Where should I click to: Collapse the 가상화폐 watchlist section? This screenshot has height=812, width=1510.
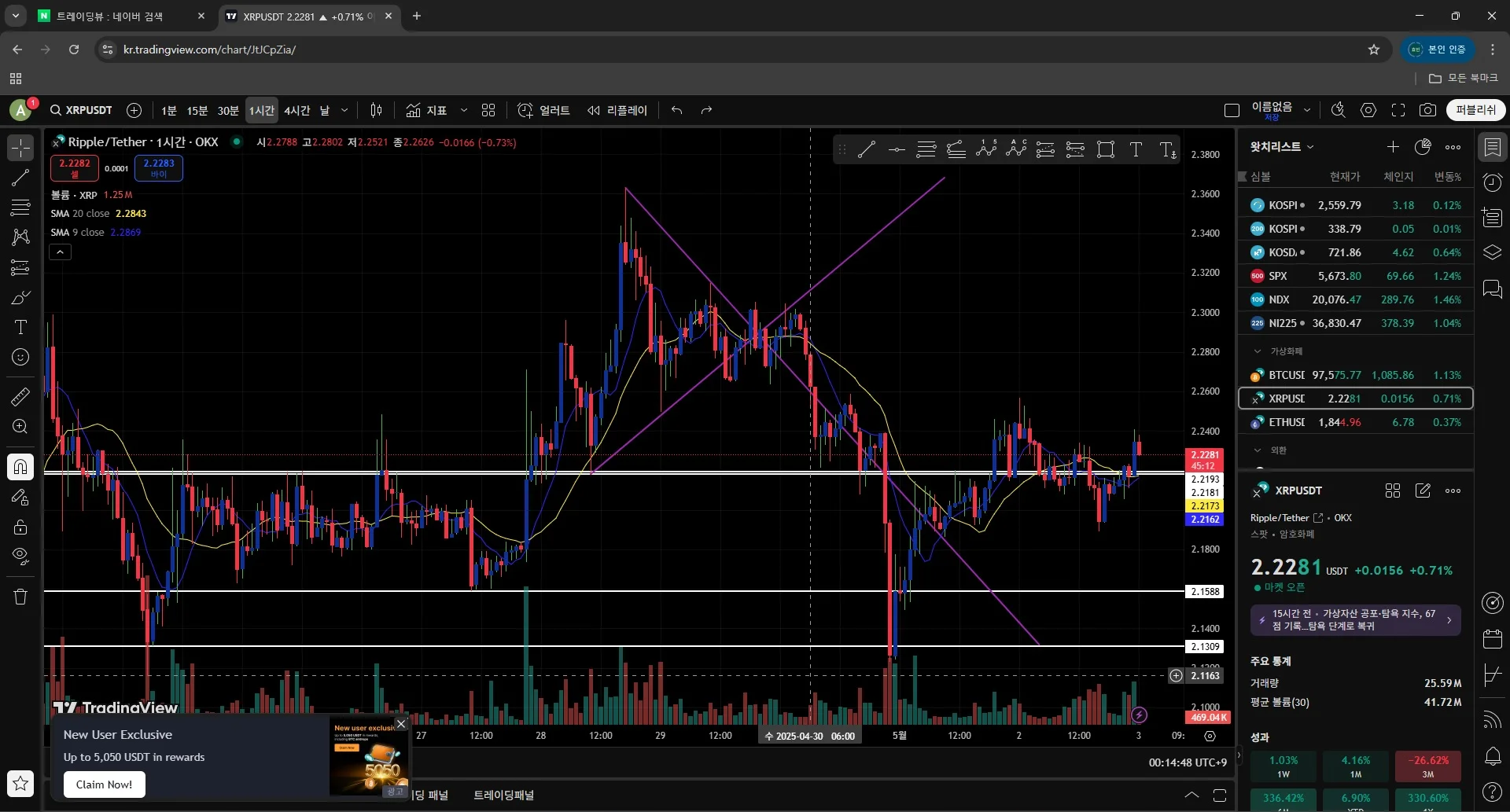tap(1257, 351)
